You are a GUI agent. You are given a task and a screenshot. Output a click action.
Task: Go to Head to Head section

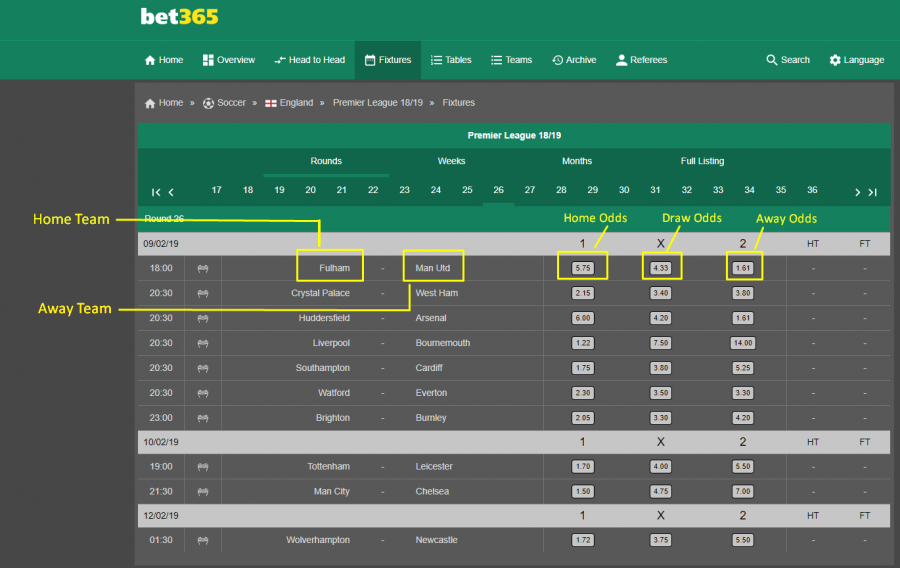309,60
